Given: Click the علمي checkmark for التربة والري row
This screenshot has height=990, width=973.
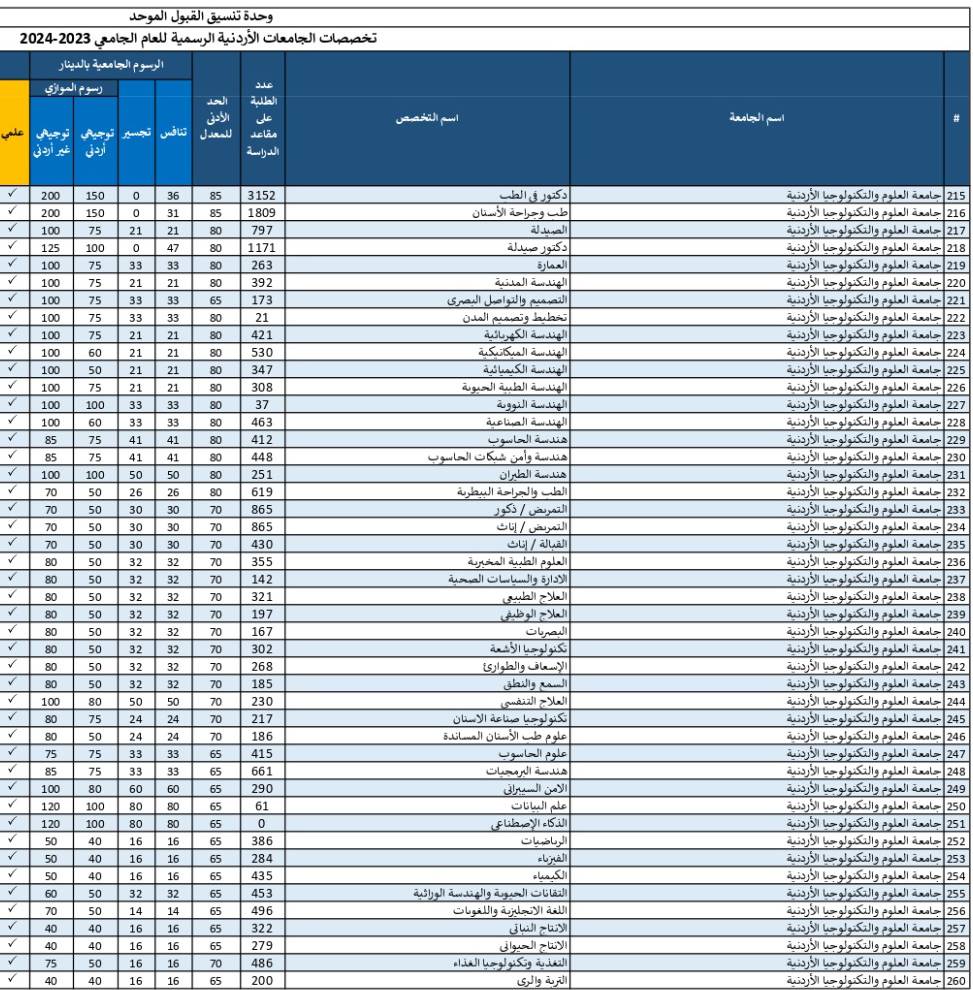Looking at the screenshot, I should [13, 980].
